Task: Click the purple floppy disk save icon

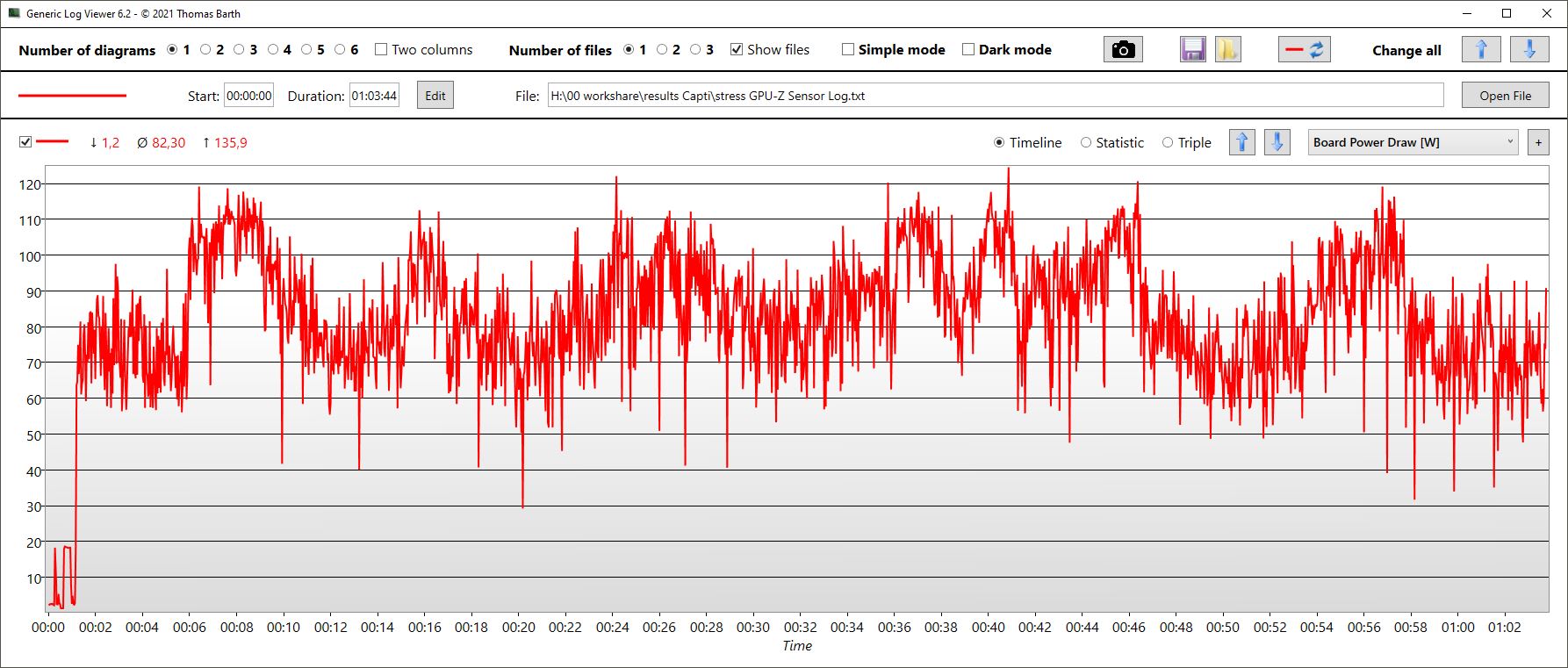Action: (1193, 50)
